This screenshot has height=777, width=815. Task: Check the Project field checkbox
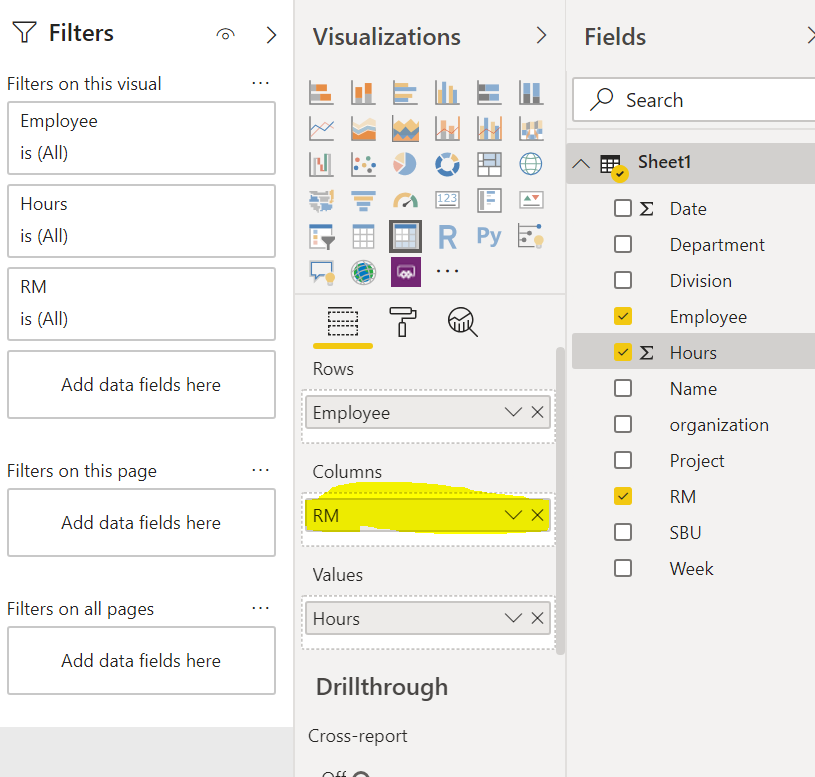tap(623, 460)
